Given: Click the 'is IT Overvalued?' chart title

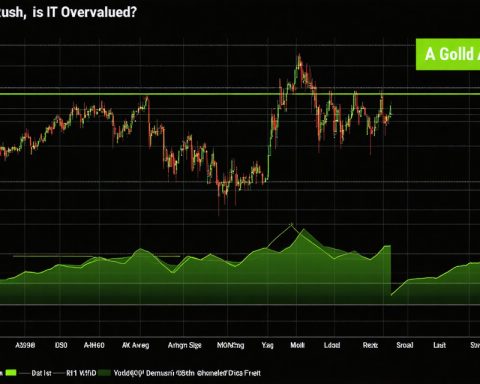Looking at the screenshot, I should tap(85, 12).
